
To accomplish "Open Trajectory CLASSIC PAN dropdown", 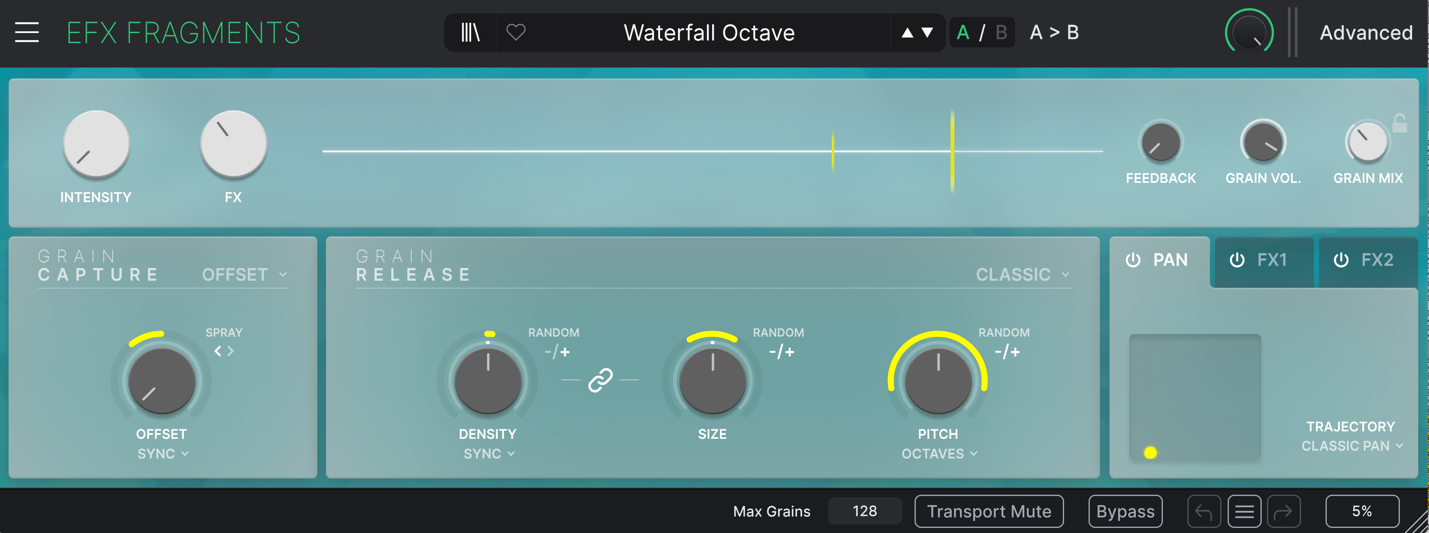I will point(1352,446).
